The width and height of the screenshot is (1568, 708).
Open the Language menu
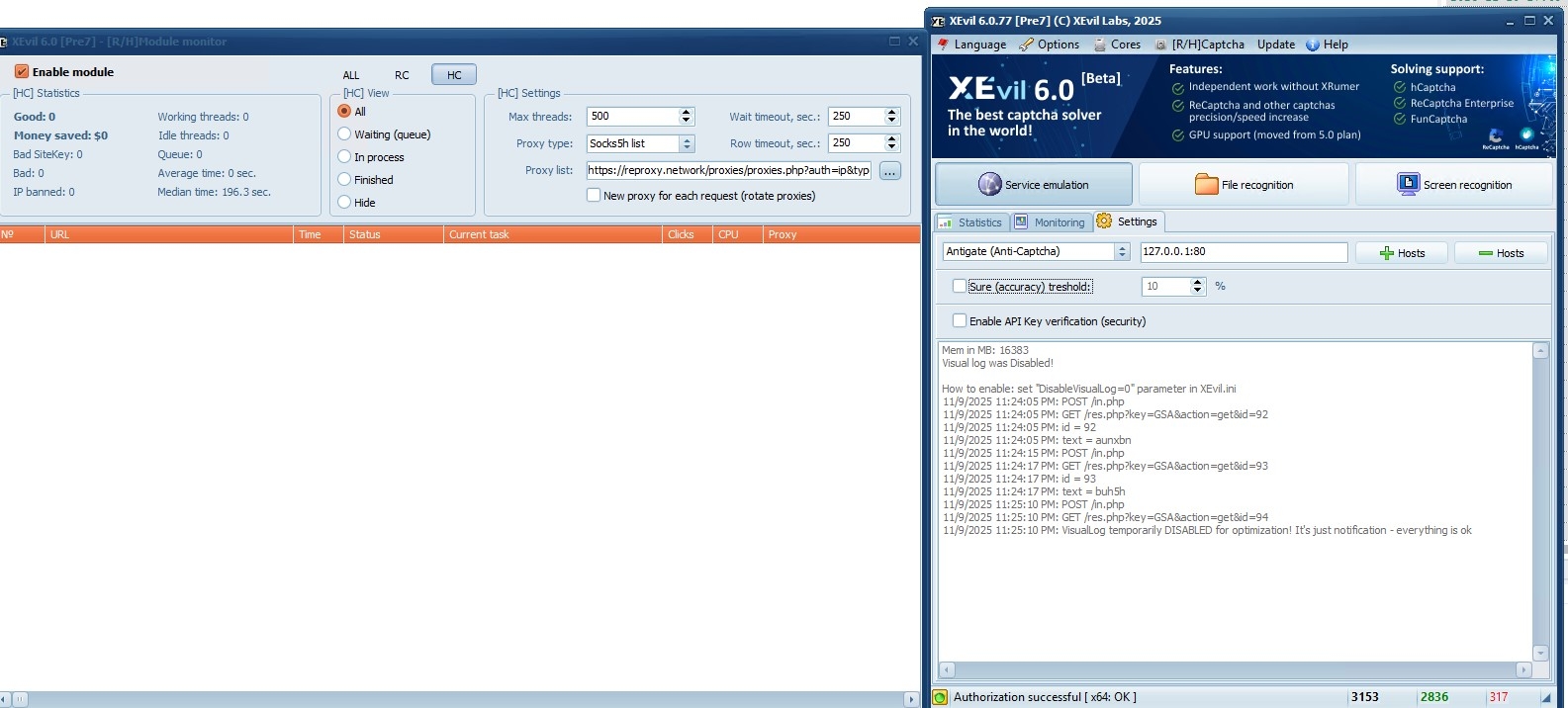pyautogui.click(x=978, y=44)
